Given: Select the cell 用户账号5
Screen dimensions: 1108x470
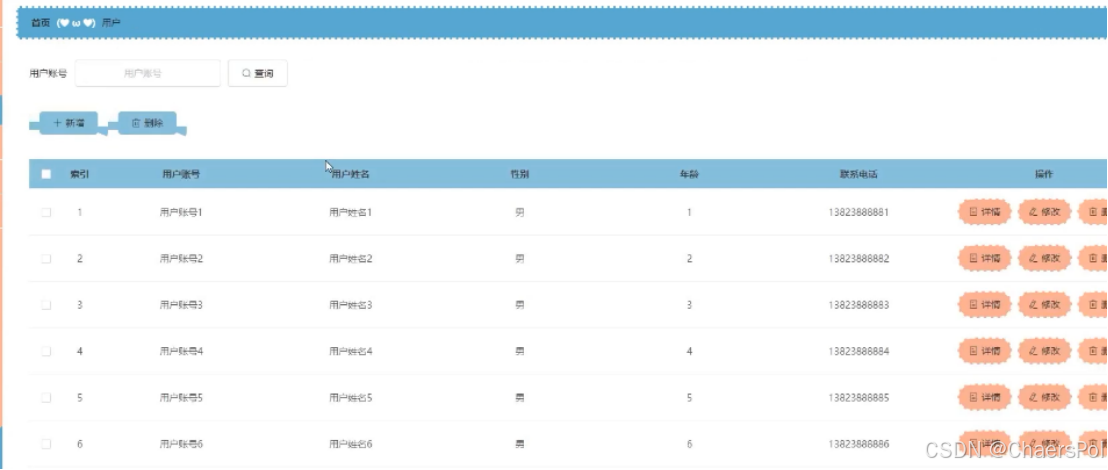Looking at the screenshot, I should click(x=181, y=398).
